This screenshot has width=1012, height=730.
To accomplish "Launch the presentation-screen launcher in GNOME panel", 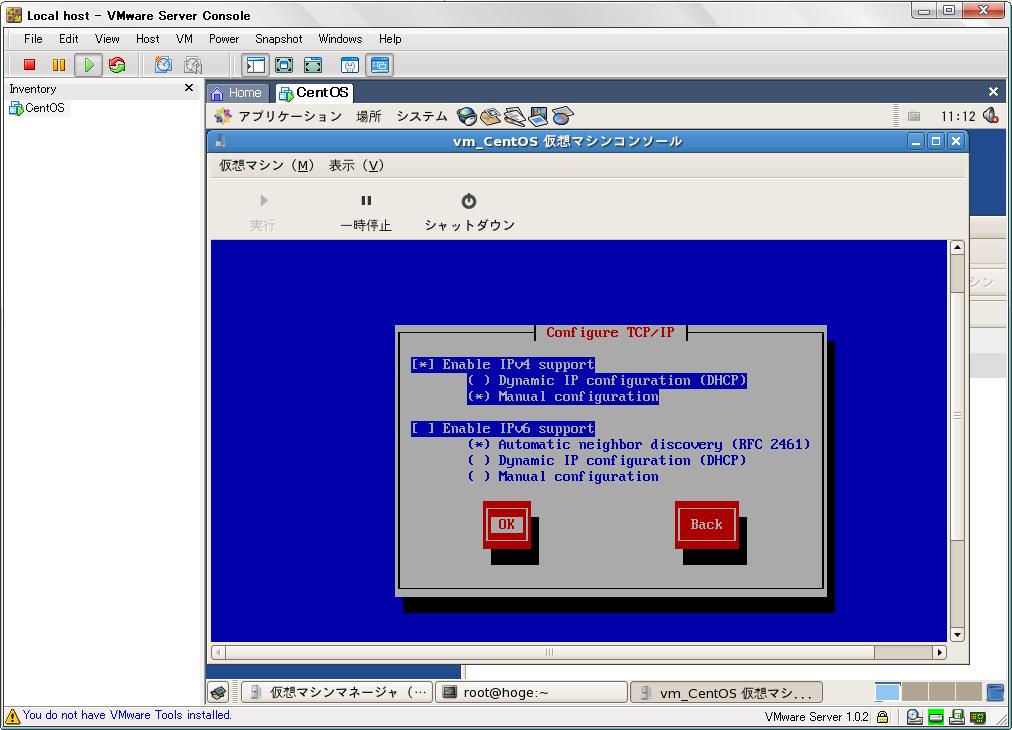I will [x=538, y=116].
